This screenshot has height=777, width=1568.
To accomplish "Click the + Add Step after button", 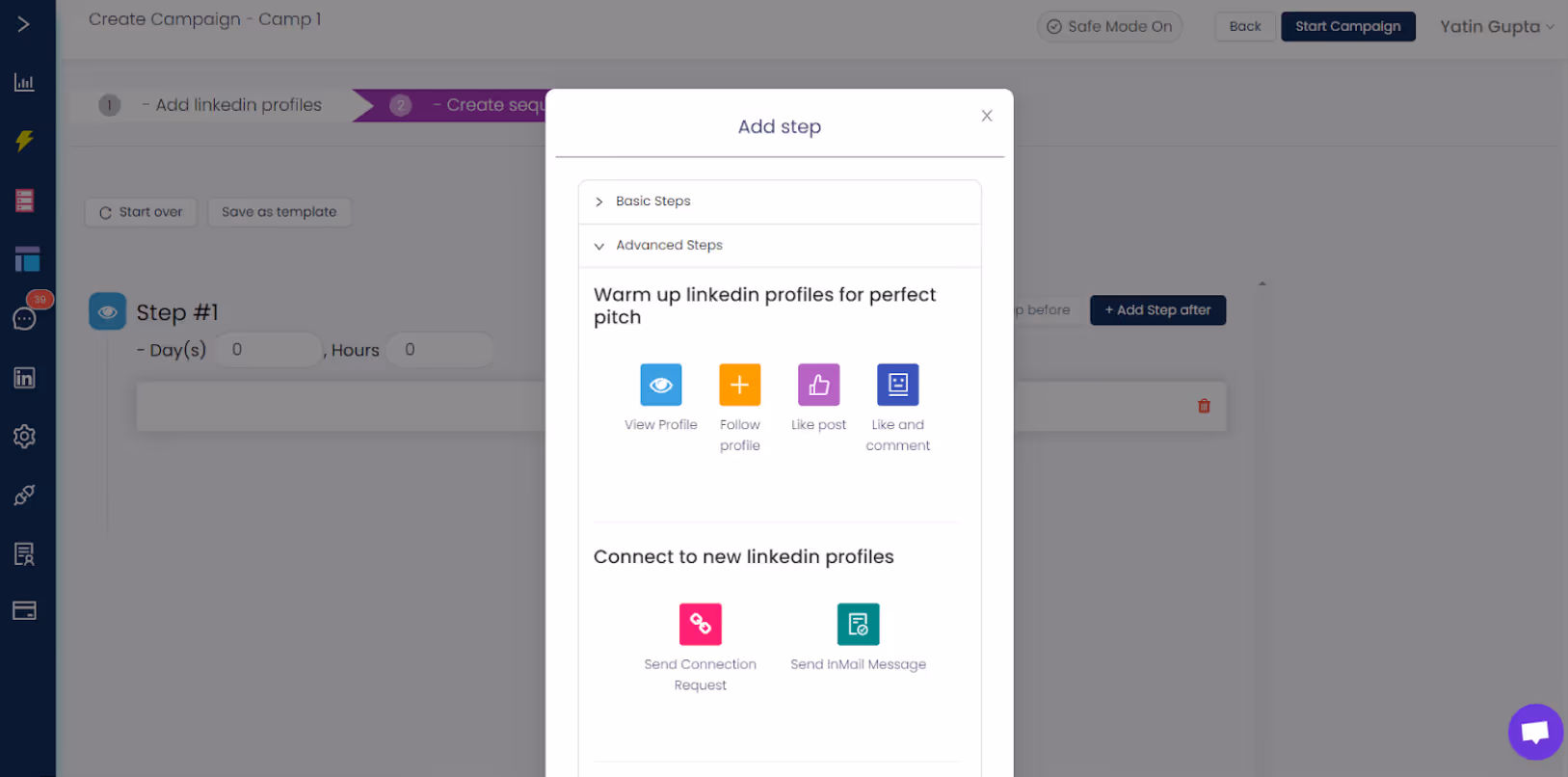I will 1157,310.
